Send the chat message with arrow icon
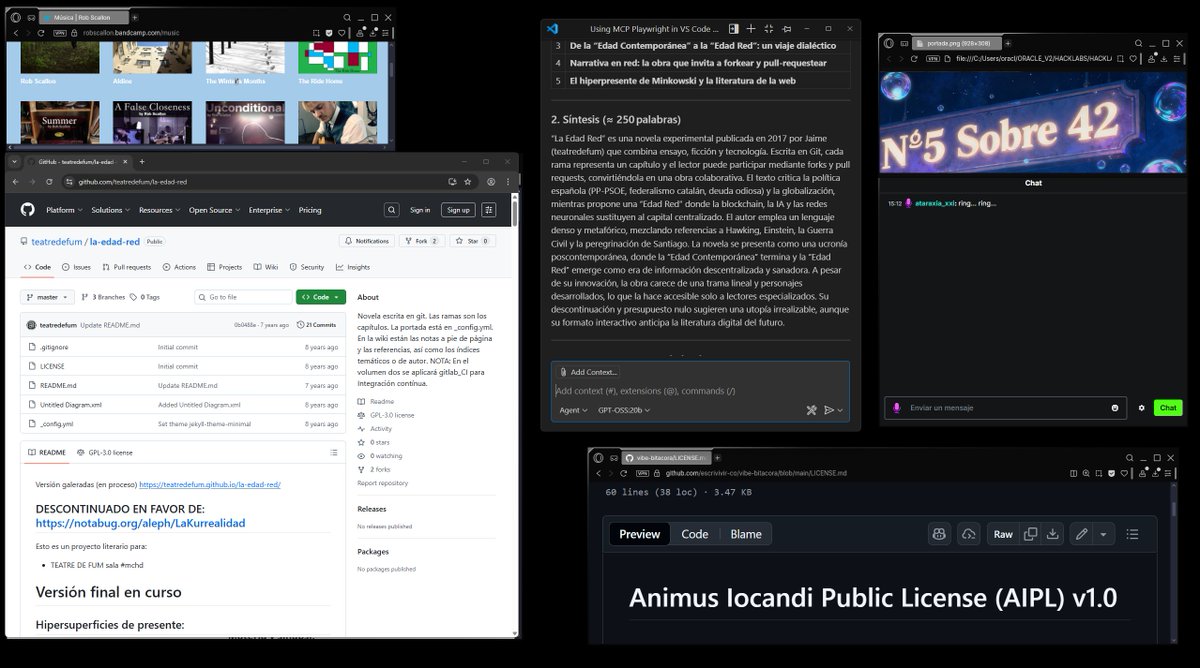The height and width of the screenshot is (668, 1200). 829,410
